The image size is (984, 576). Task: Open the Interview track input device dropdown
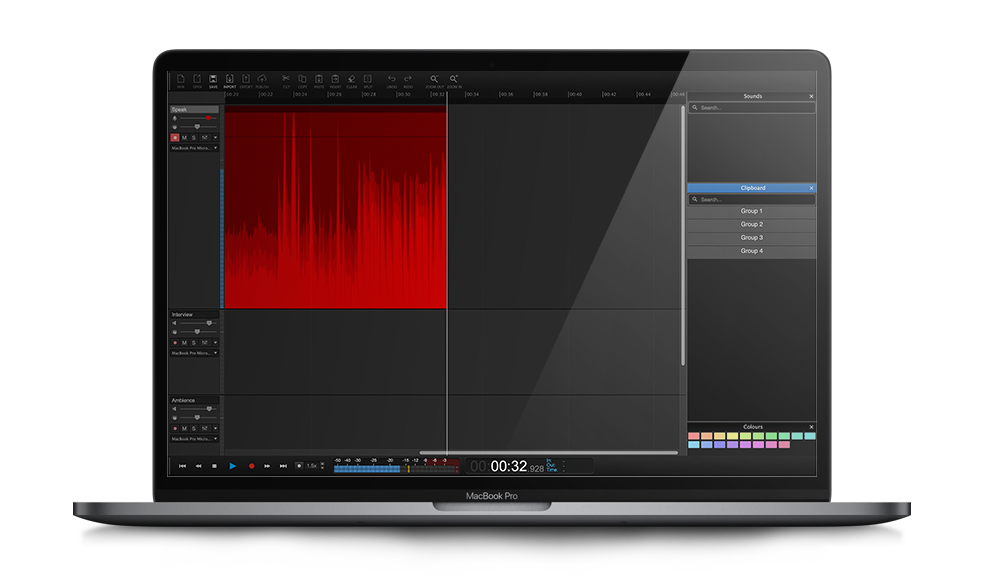coord(194,353)
